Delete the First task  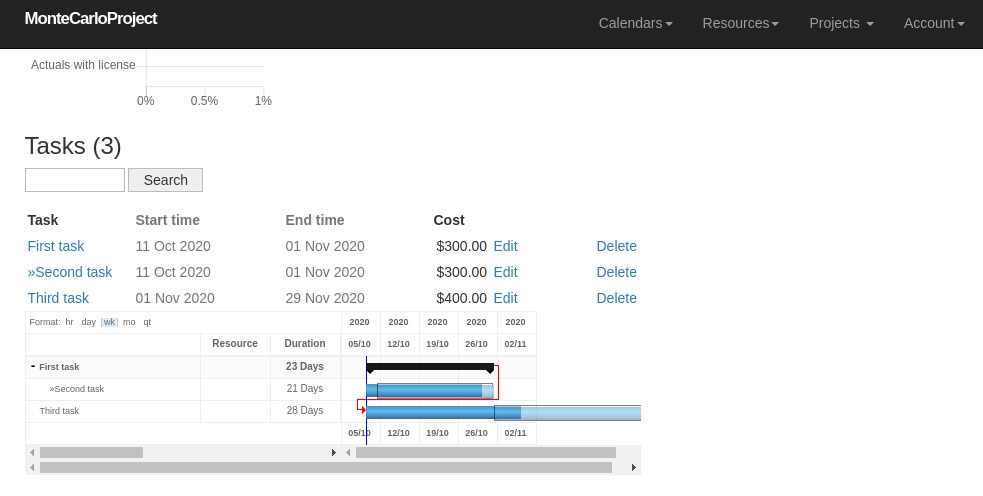[616, 246]
